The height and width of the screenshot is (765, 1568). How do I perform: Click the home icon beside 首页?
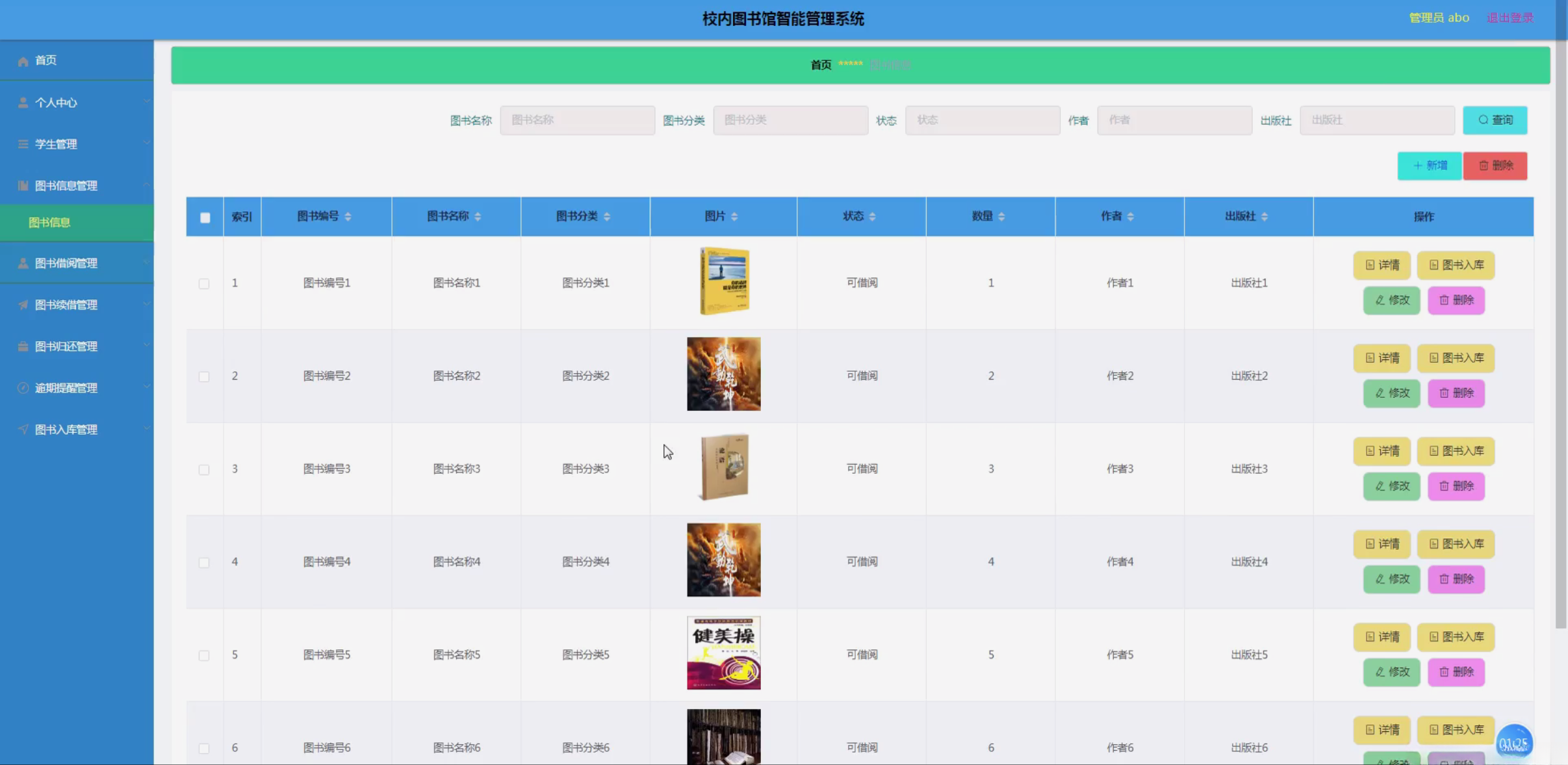point(23,61)
